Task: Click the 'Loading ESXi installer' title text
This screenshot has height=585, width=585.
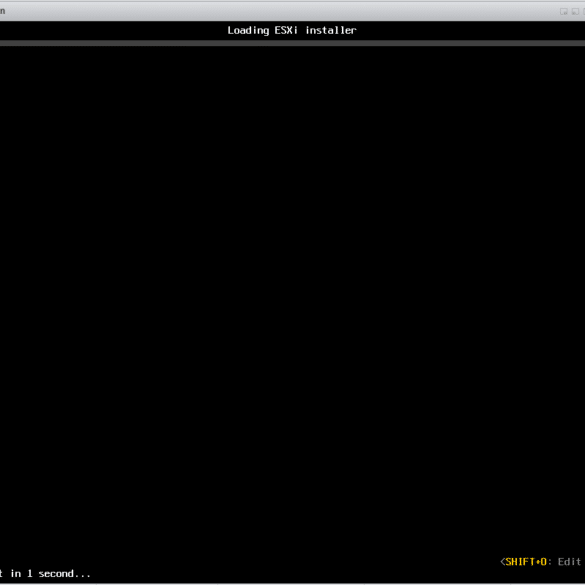Action: 292,30
